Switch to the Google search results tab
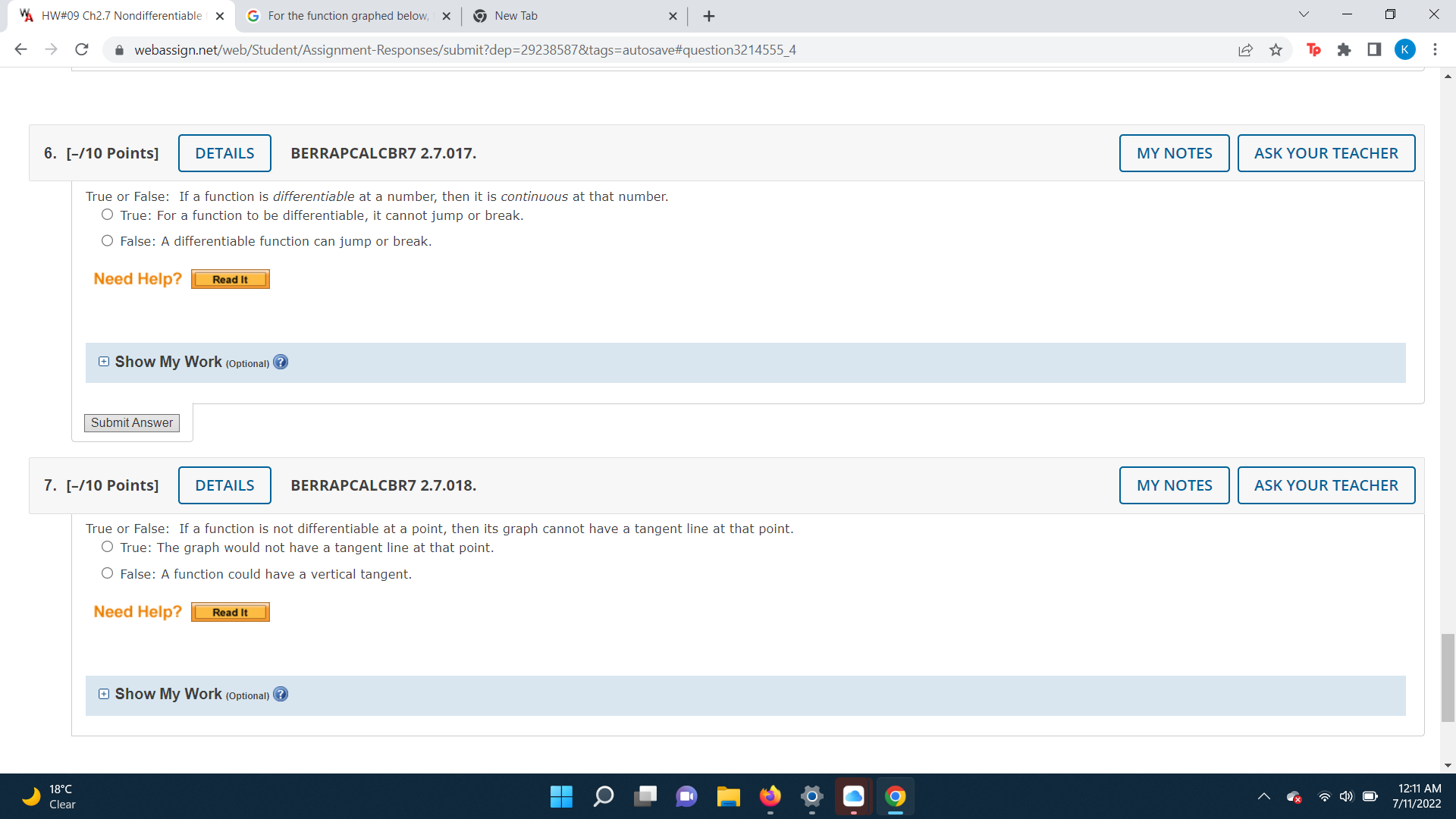 coord(347,16)
